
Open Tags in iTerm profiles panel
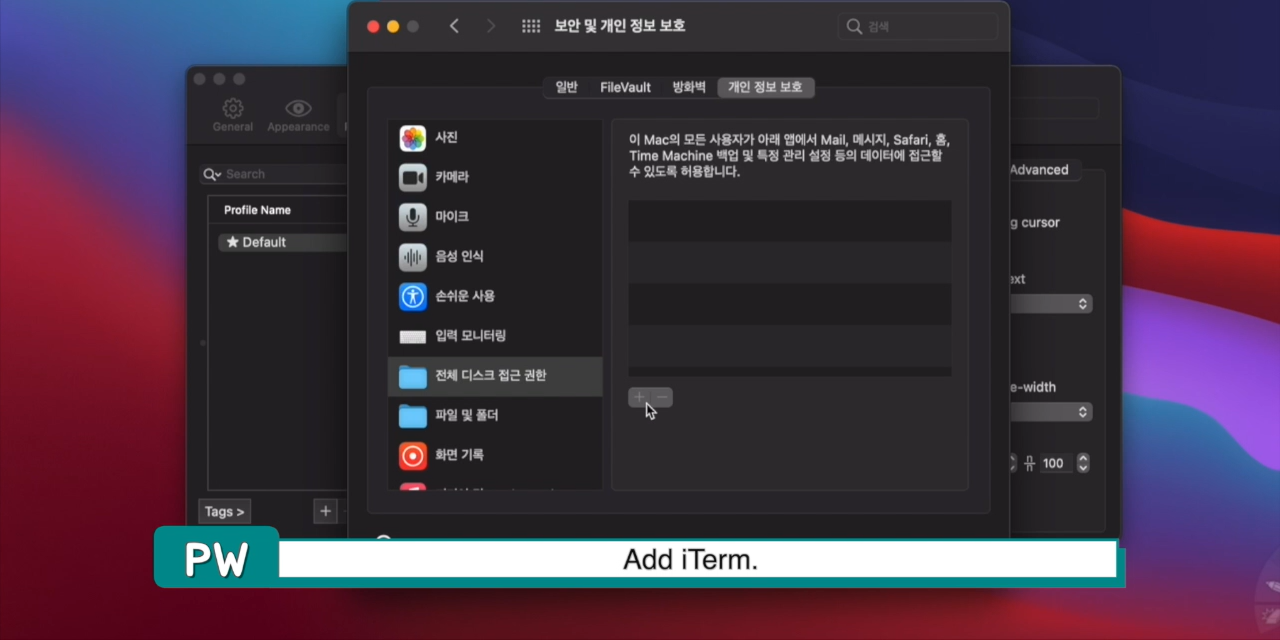coord(224,511)
